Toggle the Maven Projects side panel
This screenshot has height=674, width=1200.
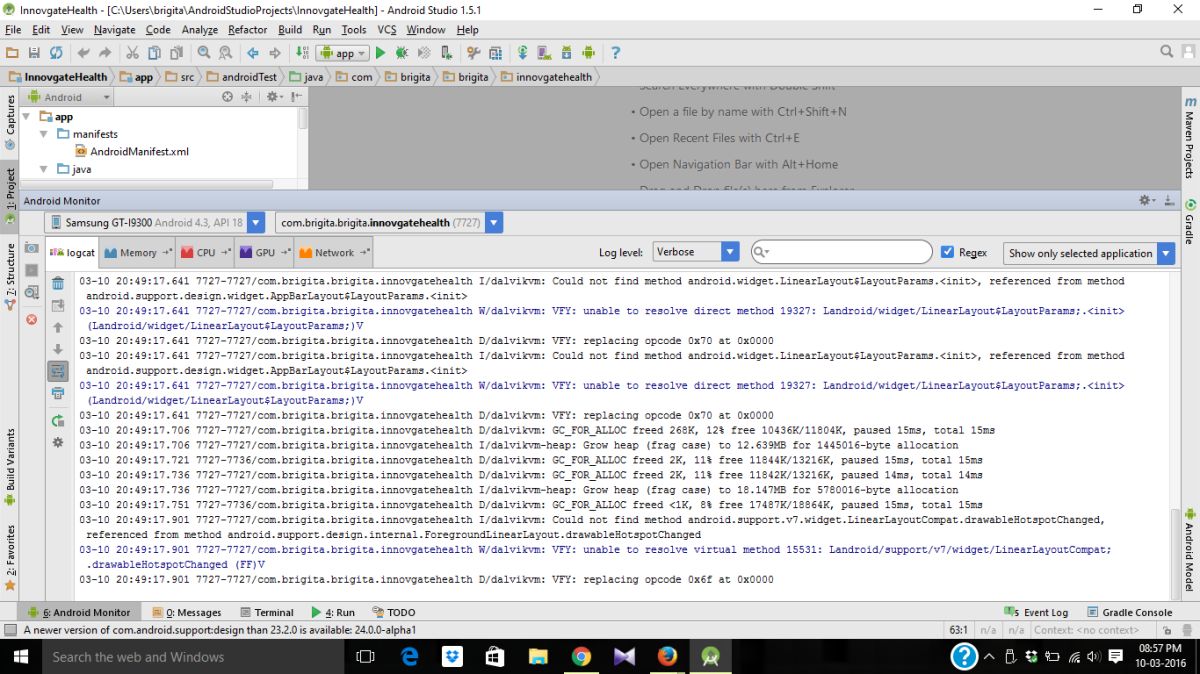point(1190,137)
